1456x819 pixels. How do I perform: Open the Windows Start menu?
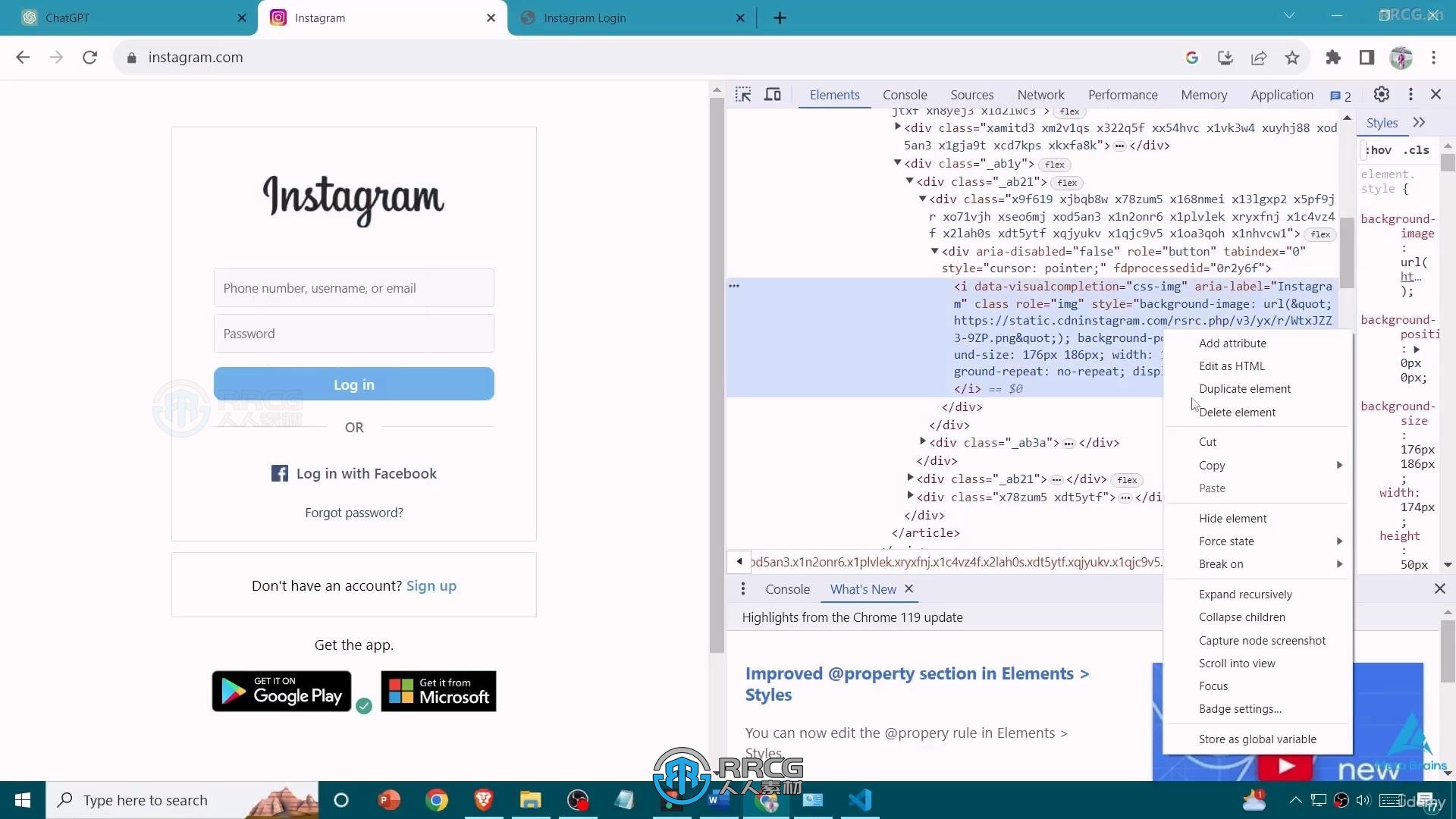point(22,800)
